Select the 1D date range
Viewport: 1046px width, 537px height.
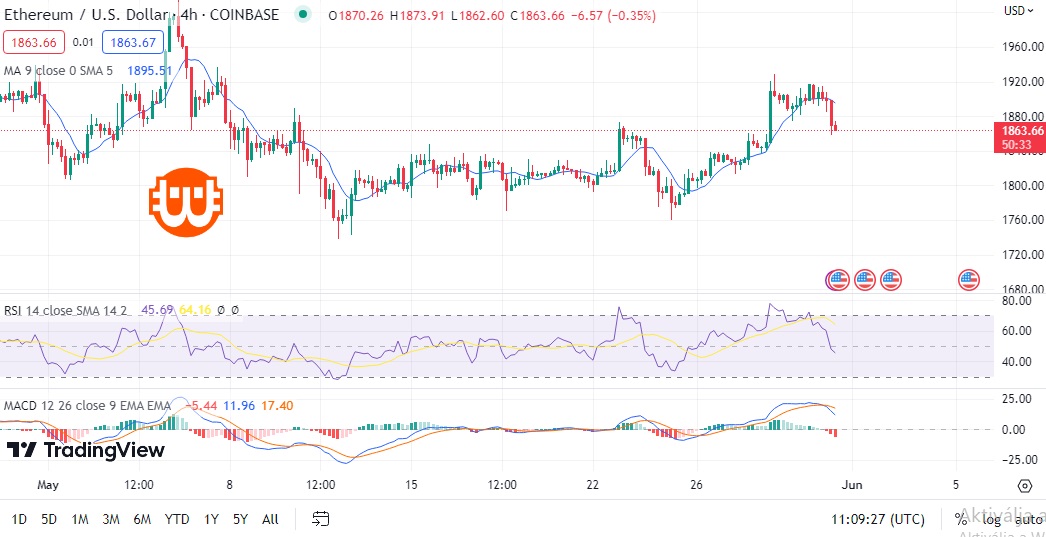click(19, 518)
